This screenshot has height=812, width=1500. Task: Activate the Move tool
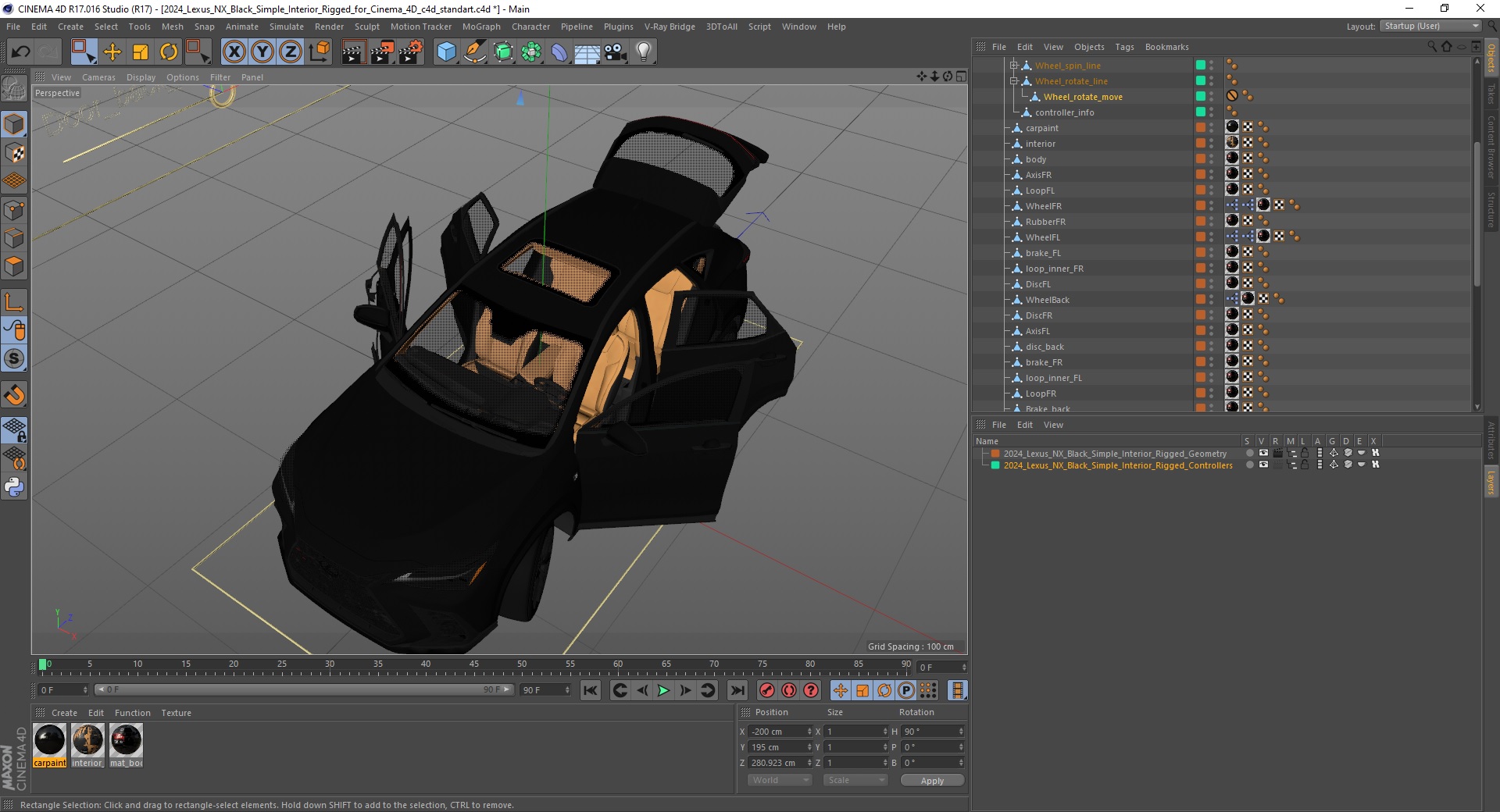pos(112,52)
